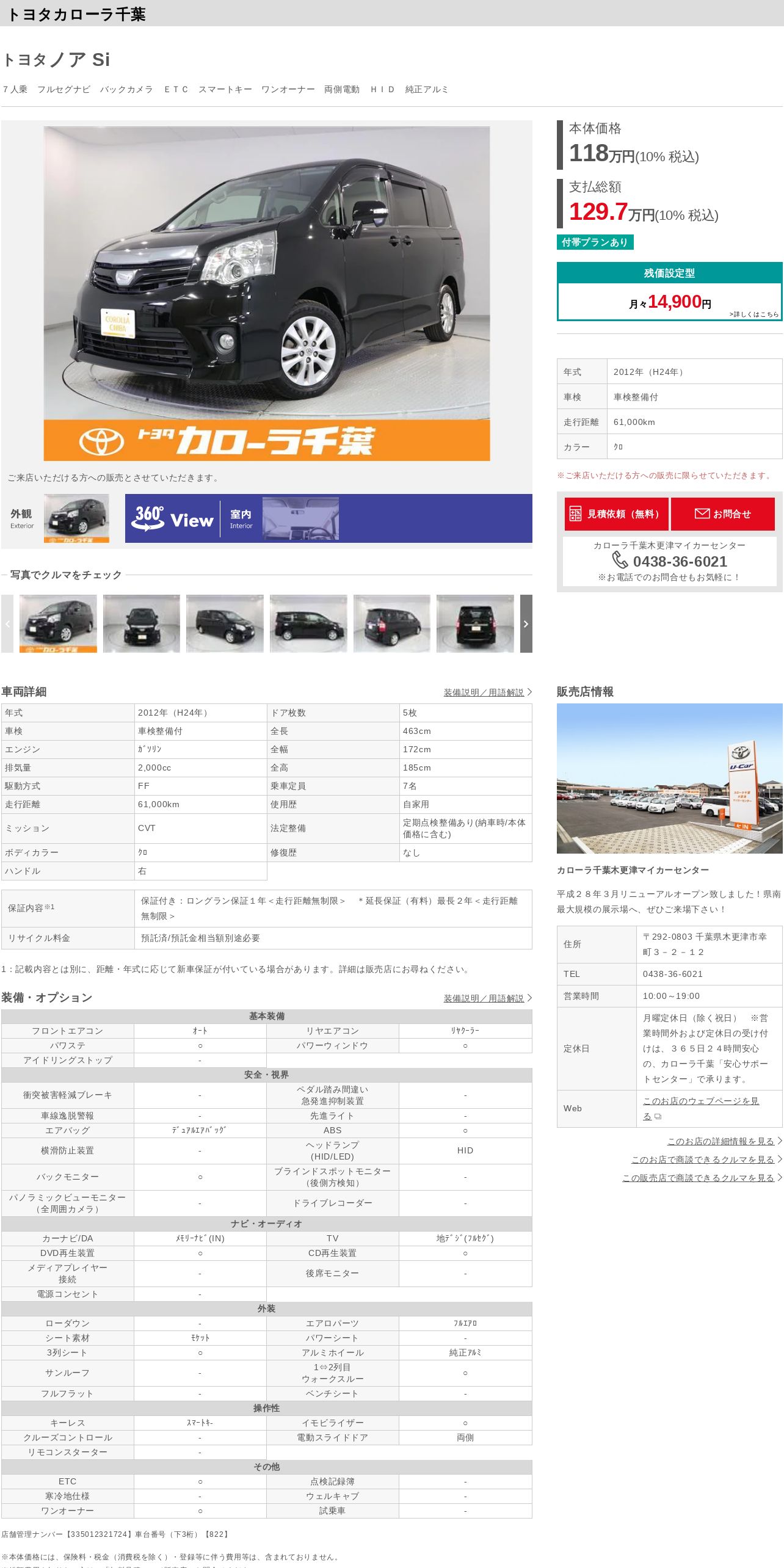The height and width of the screenshot is (1568, 784).
Task: Open sixth carousel photo, rear view
Action: pos(475,623)
